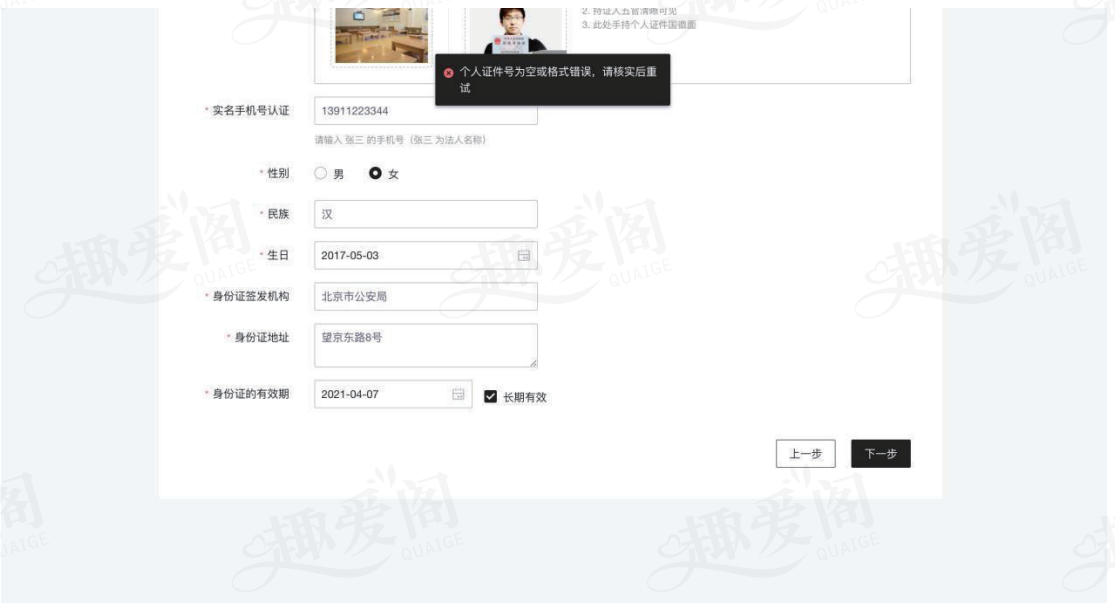The height and width of the screenshot is (610, 1115).
Task: Click calendar icon in 身份证的有效期 field
Action: pyautogui.click(x=458, y=395)
